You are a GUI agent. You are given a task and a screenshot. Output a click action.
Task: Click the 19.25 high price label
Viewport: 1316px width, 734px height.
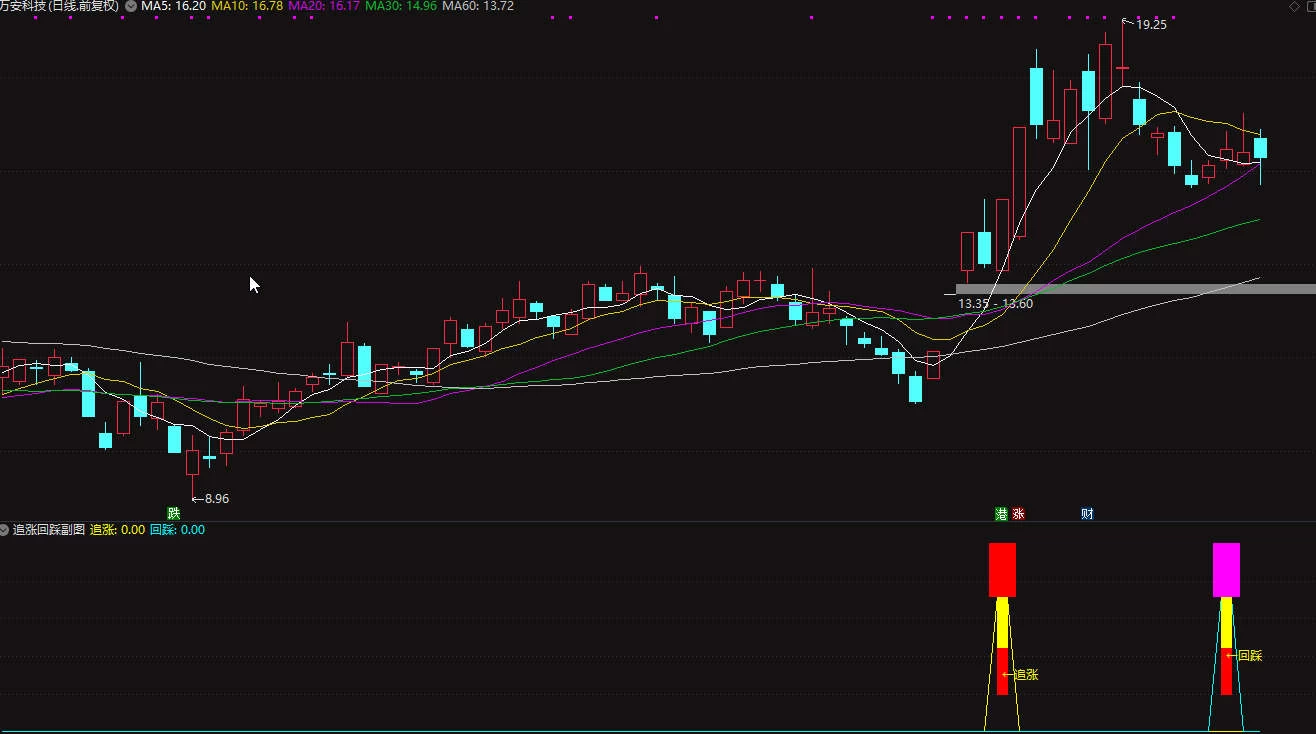coord(1151,25)
